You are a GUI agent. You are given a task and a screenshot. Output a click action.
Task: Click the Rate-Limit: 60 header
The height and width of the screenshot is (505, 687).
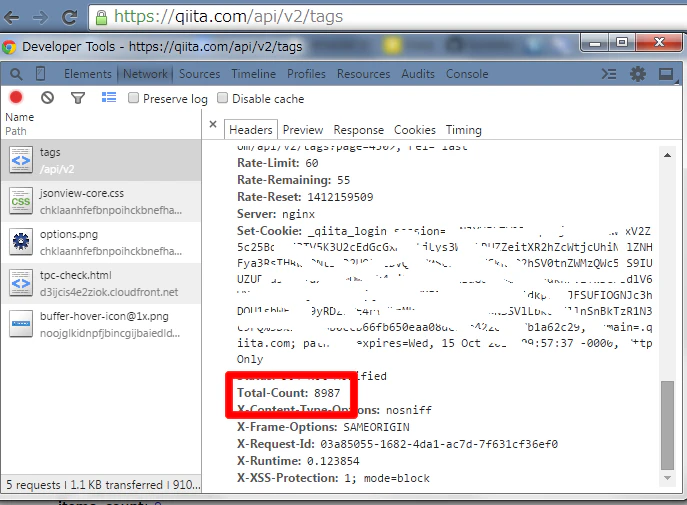(x=278, y=163)
